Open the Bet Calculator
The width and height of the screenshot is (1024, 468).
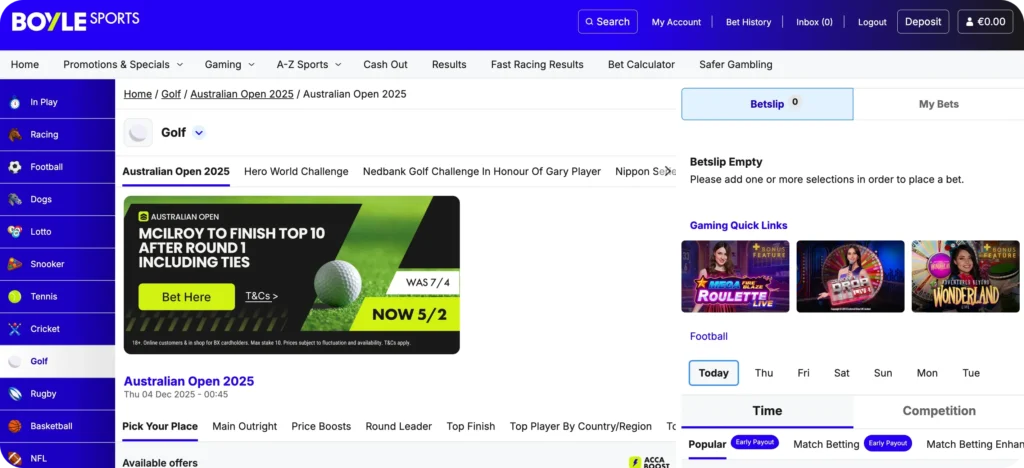641,65
